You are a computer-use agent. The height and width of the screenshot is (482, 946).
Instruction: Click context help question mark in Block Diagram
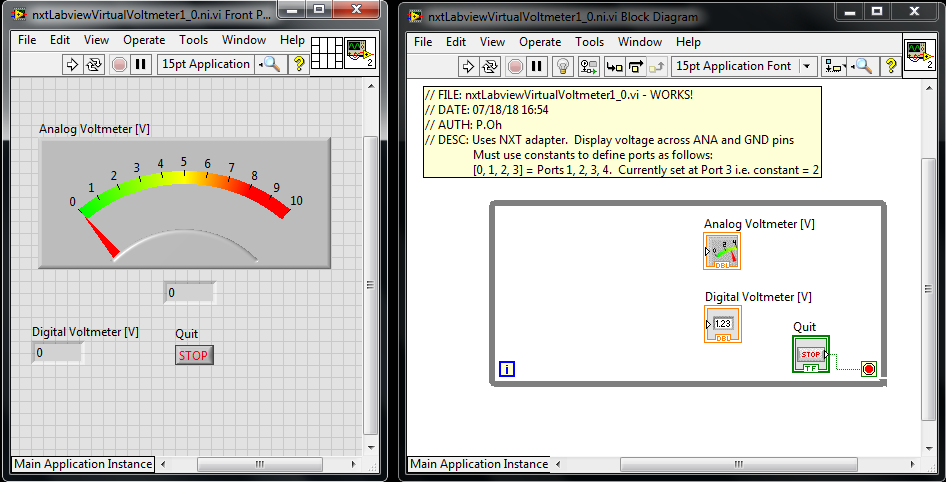point(890,66)
